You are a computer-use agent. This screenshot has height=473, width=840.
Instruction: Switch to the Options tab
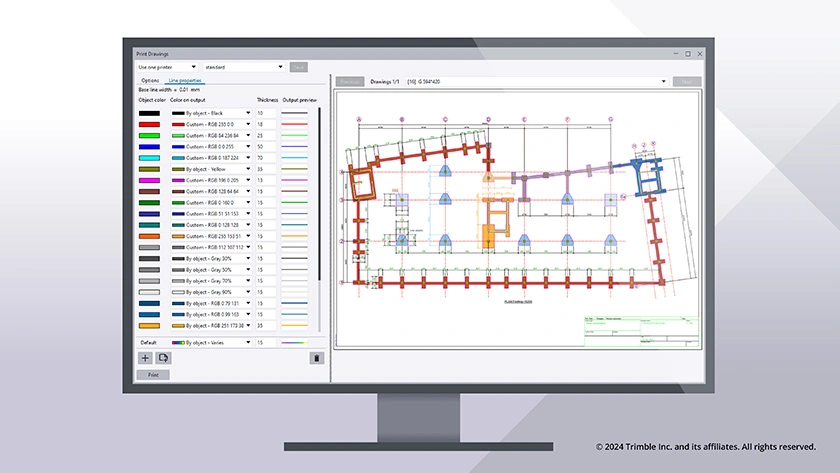click(150, 80)
